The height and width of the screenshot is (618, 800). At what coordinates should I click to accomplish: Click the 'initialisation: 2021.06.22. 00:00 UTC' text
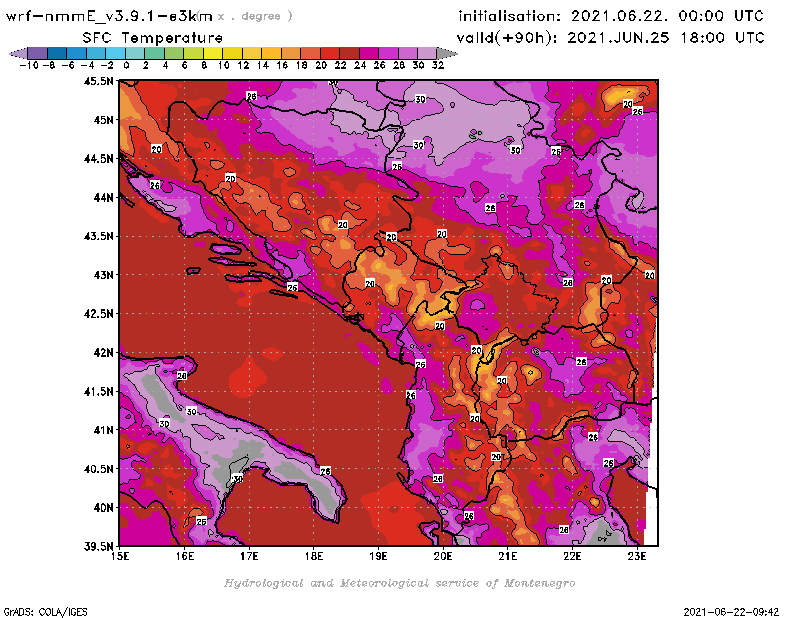(x=611, y=16)
